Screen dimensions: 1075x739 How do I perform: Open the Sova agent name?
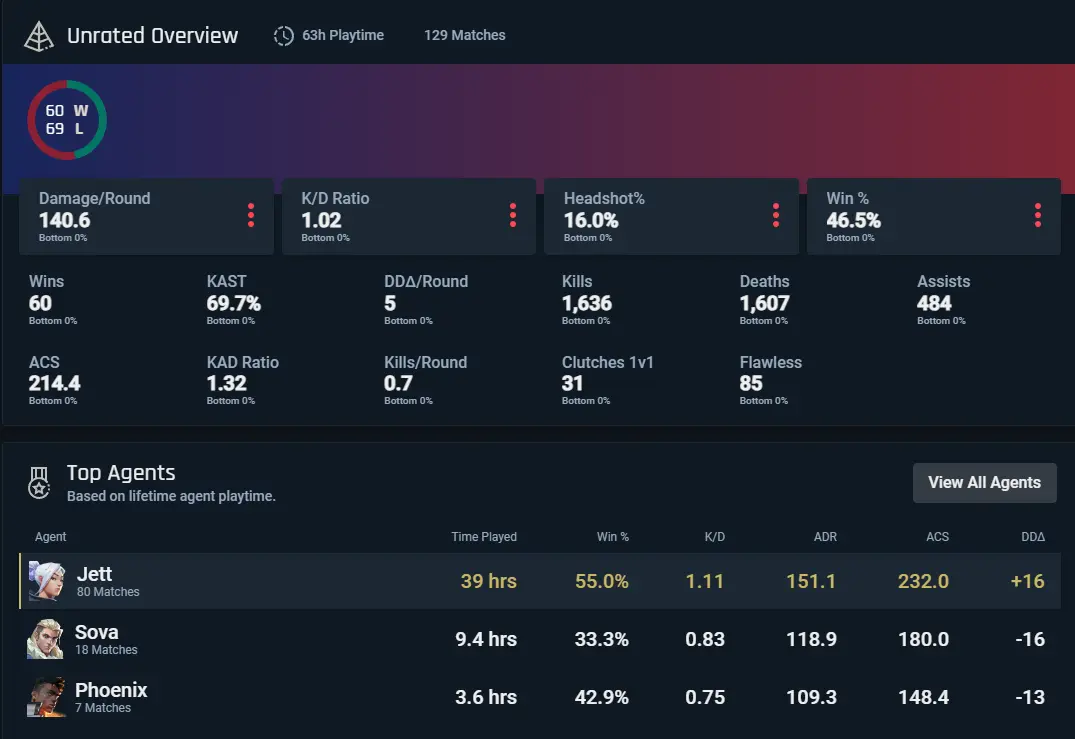96,632
